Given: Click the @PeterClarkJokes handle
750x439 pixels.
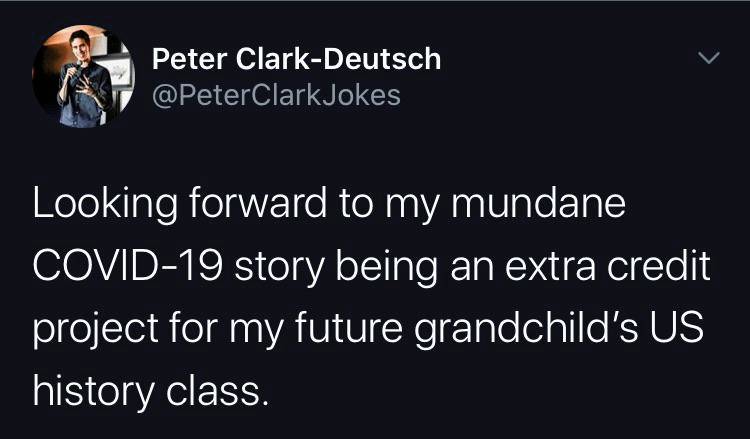Looking at the screenshot, I should [276, 95].
